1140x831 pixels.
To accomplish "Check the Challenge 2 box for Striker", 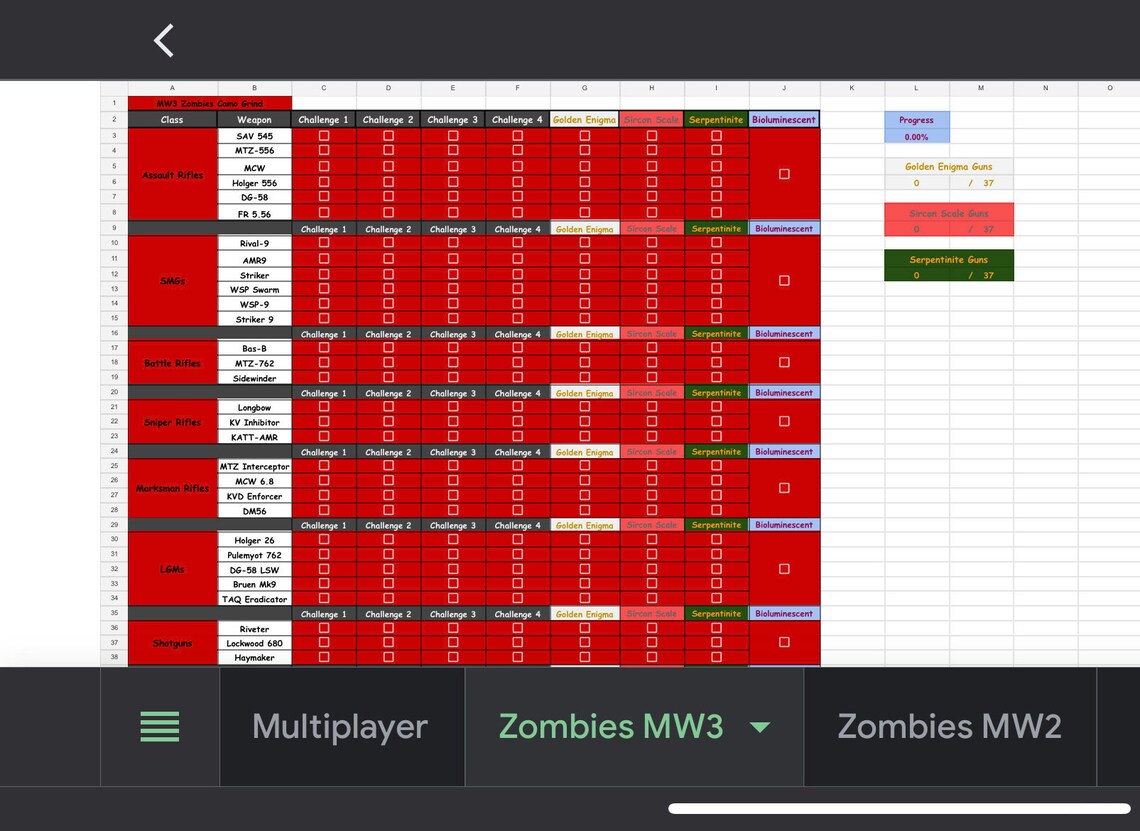I will click(388, 274).
